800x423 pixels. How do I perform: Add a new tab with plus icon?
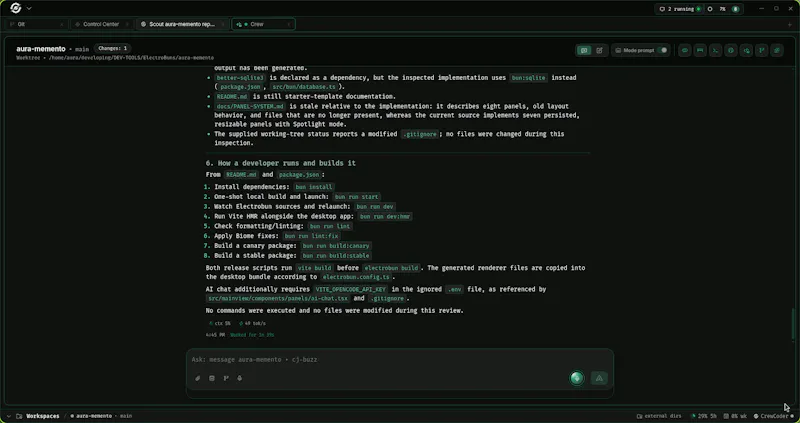pyautogui.click(x=789, y=24)
